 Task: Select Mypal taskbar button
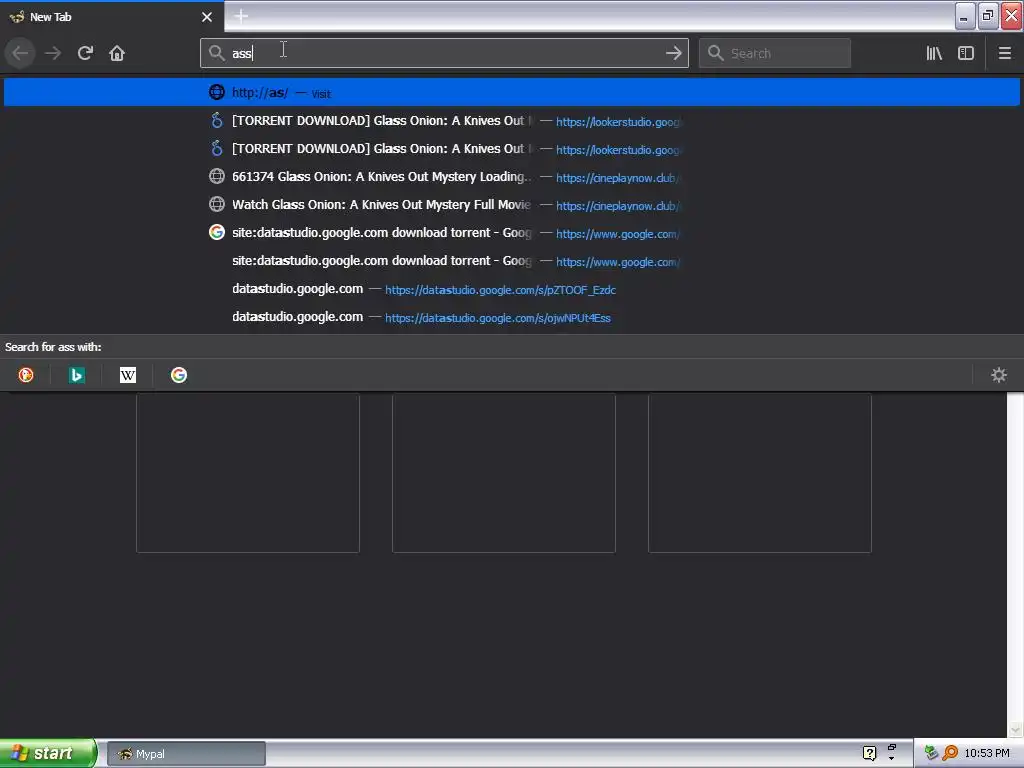186,754
